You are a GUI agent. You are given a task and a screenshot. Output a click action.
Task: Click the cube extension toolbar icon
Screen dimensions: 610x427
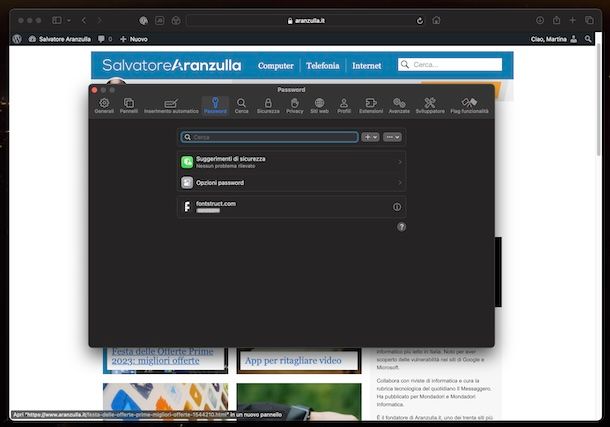(x=176, y=20)
